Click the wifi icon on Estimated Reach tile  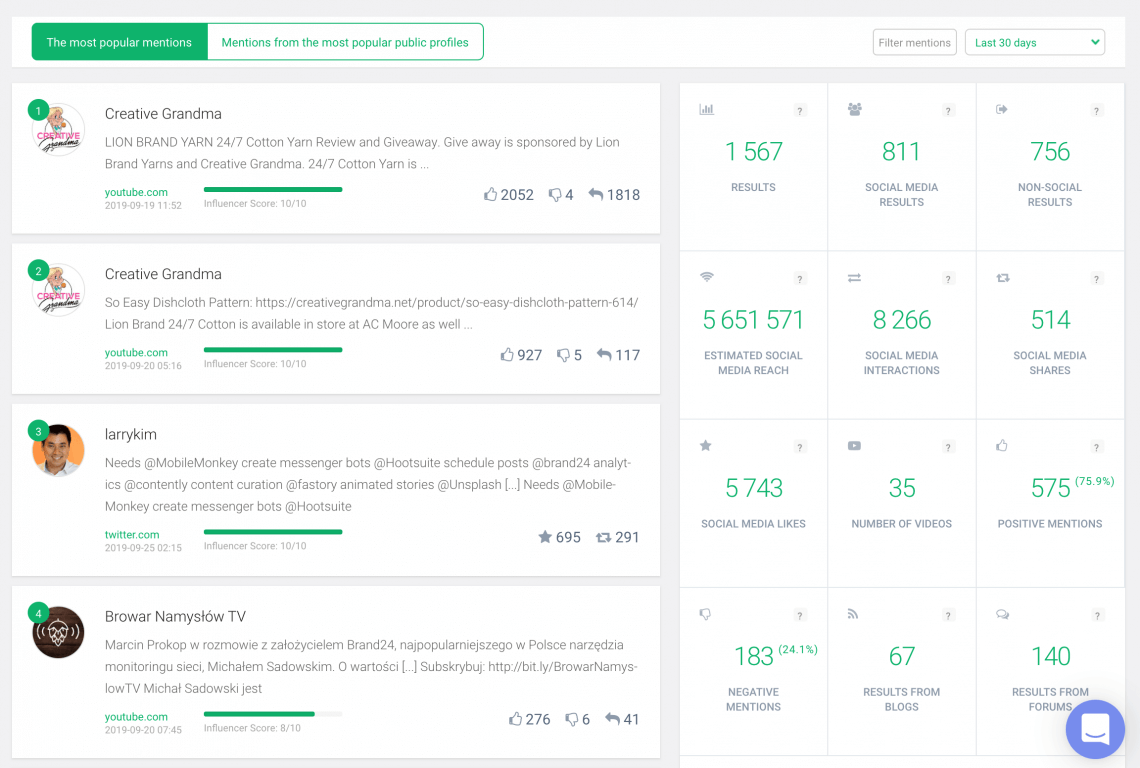tap(707, 277)
